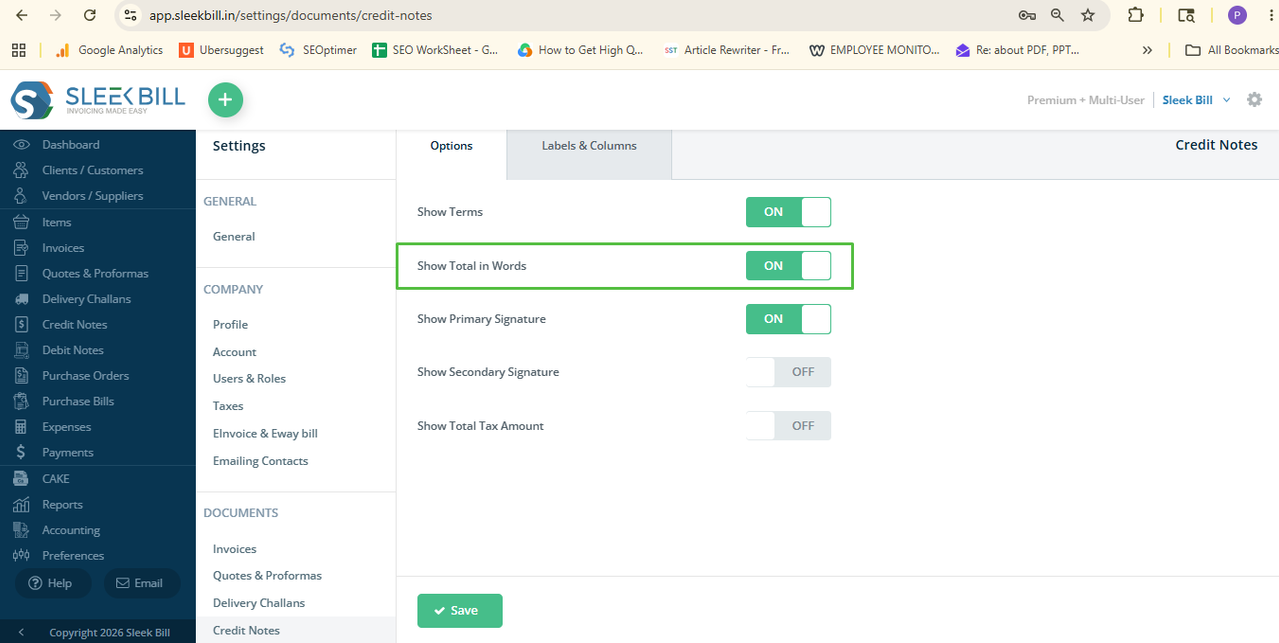Expand hidden bookmarks with double chevron
1279x643 pixels.
1147,50
